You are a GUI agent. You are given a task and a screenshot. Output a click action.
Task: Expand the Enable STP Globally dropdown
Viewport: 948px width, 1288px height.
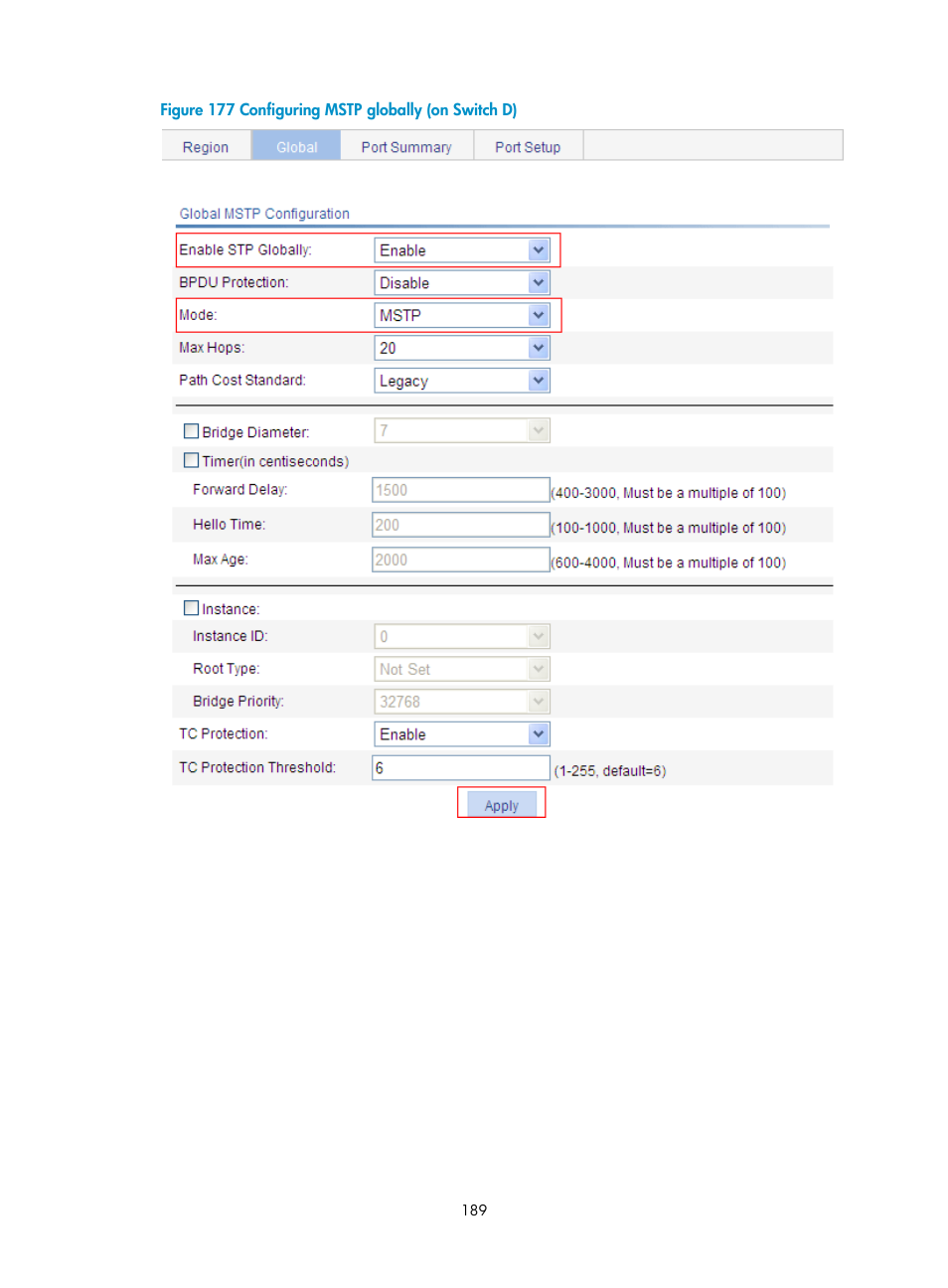[462, 250]
